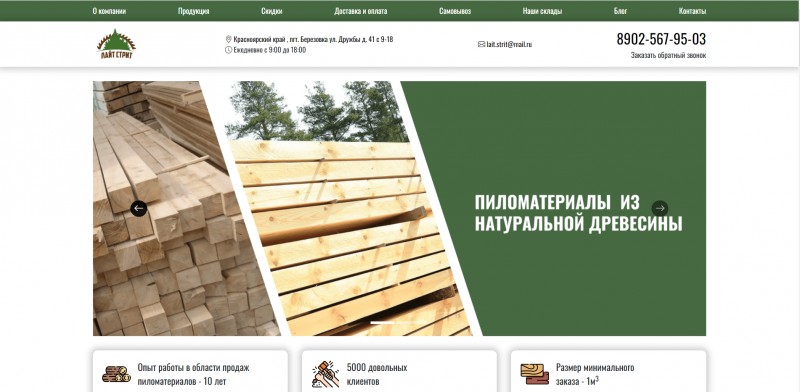Click the Лайт Стрит logo
Screen dimensions: 800x392
[116, 44]
